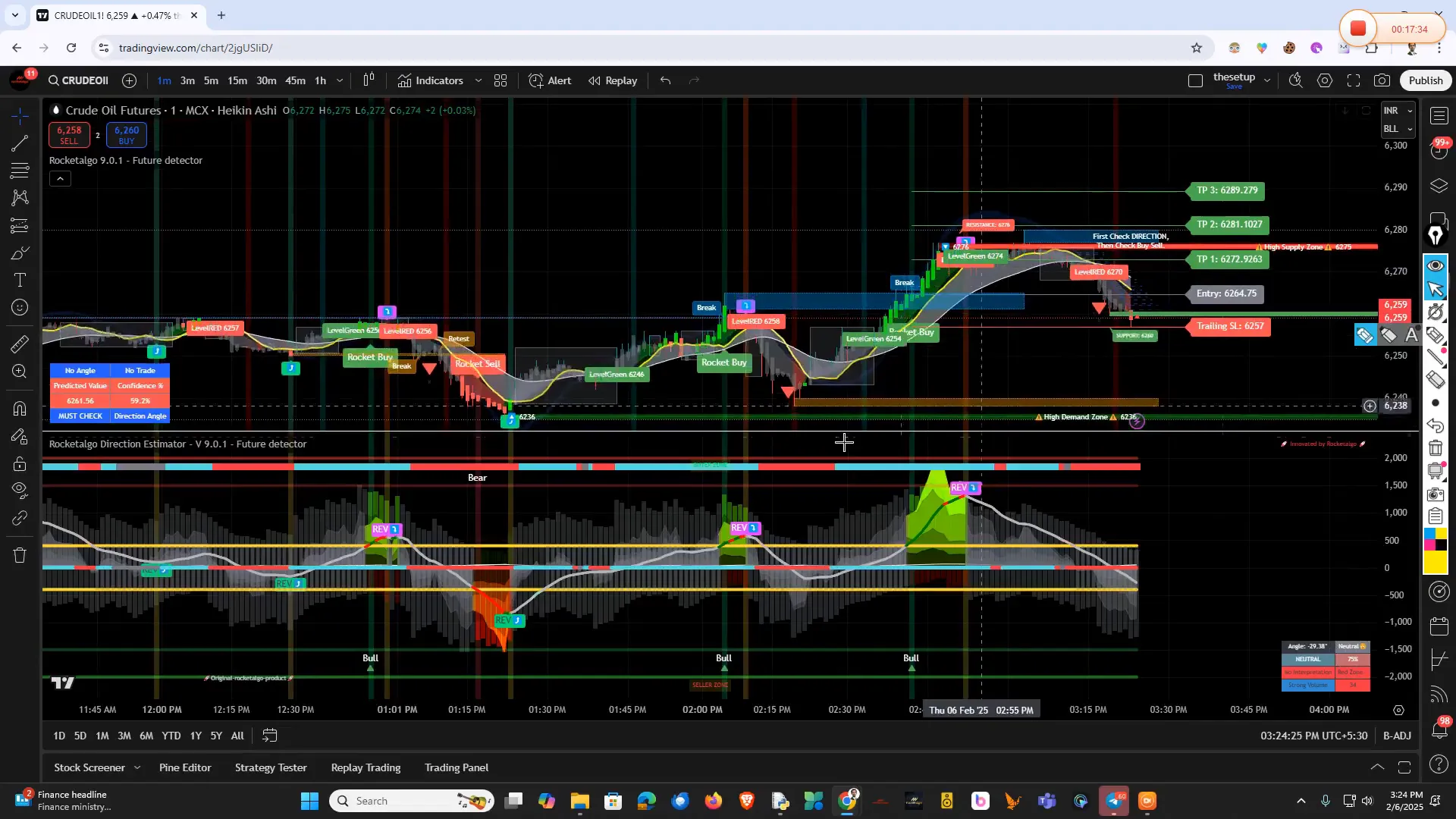Switch to the Pine Editor tab
1456x819 pixels.
184,767
